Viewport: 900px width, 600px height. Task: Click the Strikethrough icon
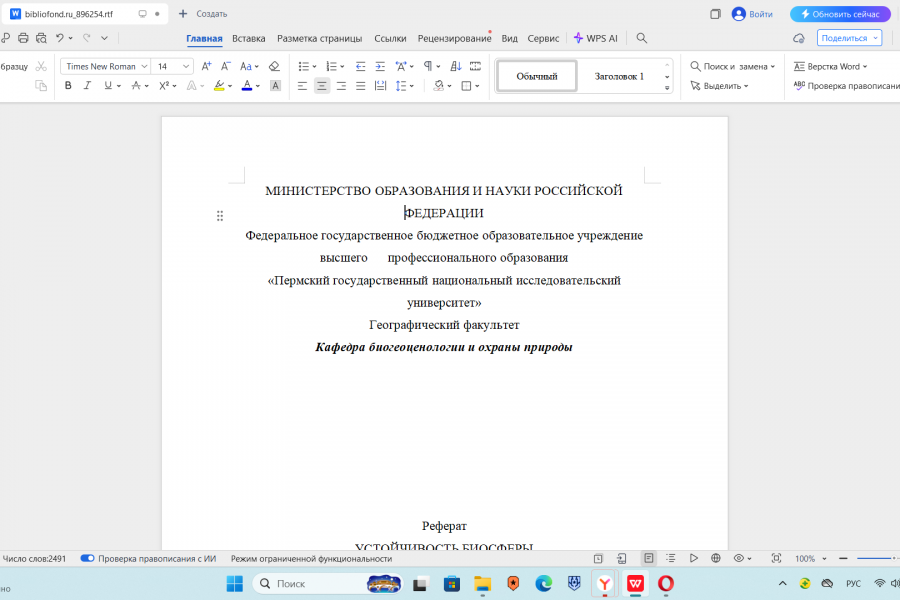(x=136, y=86)
